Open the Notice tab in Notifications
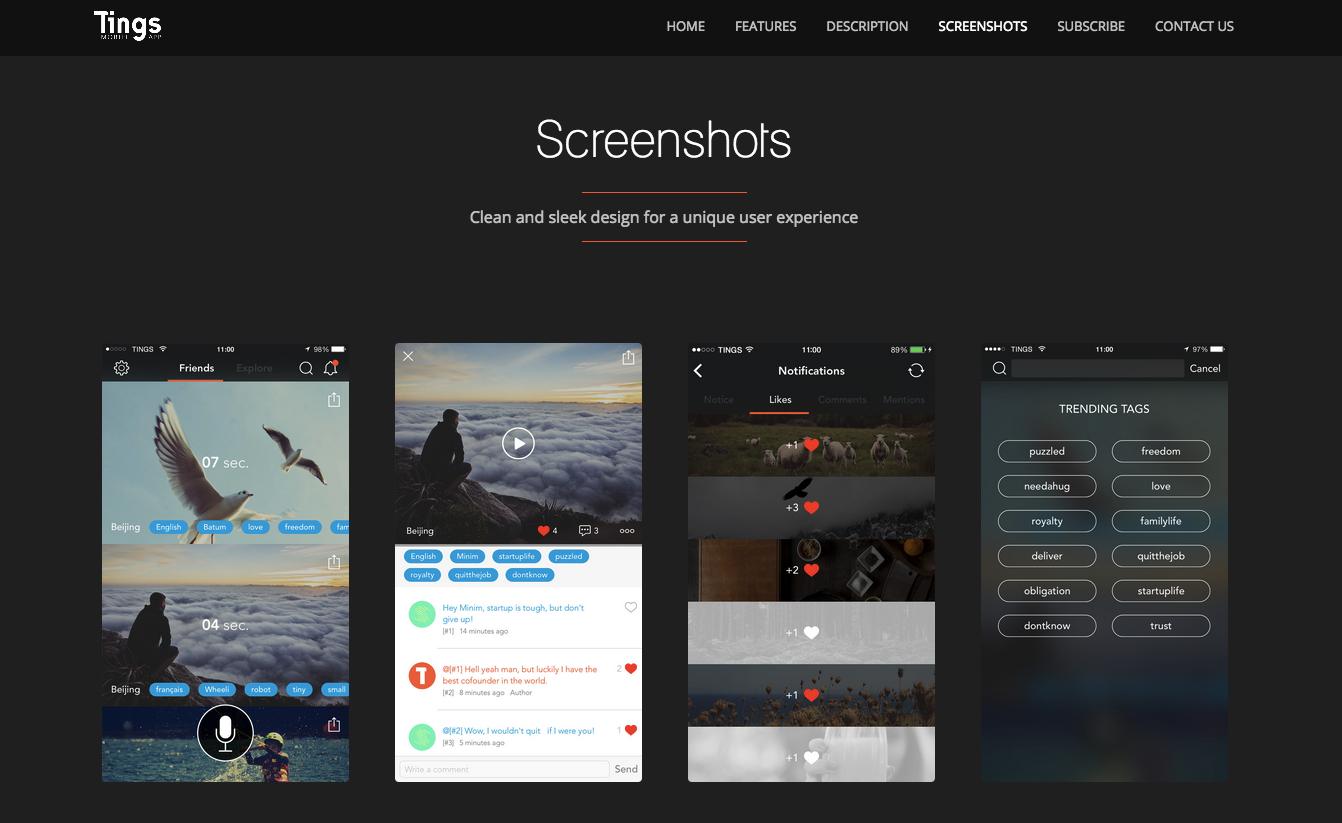 click(719, 400)
